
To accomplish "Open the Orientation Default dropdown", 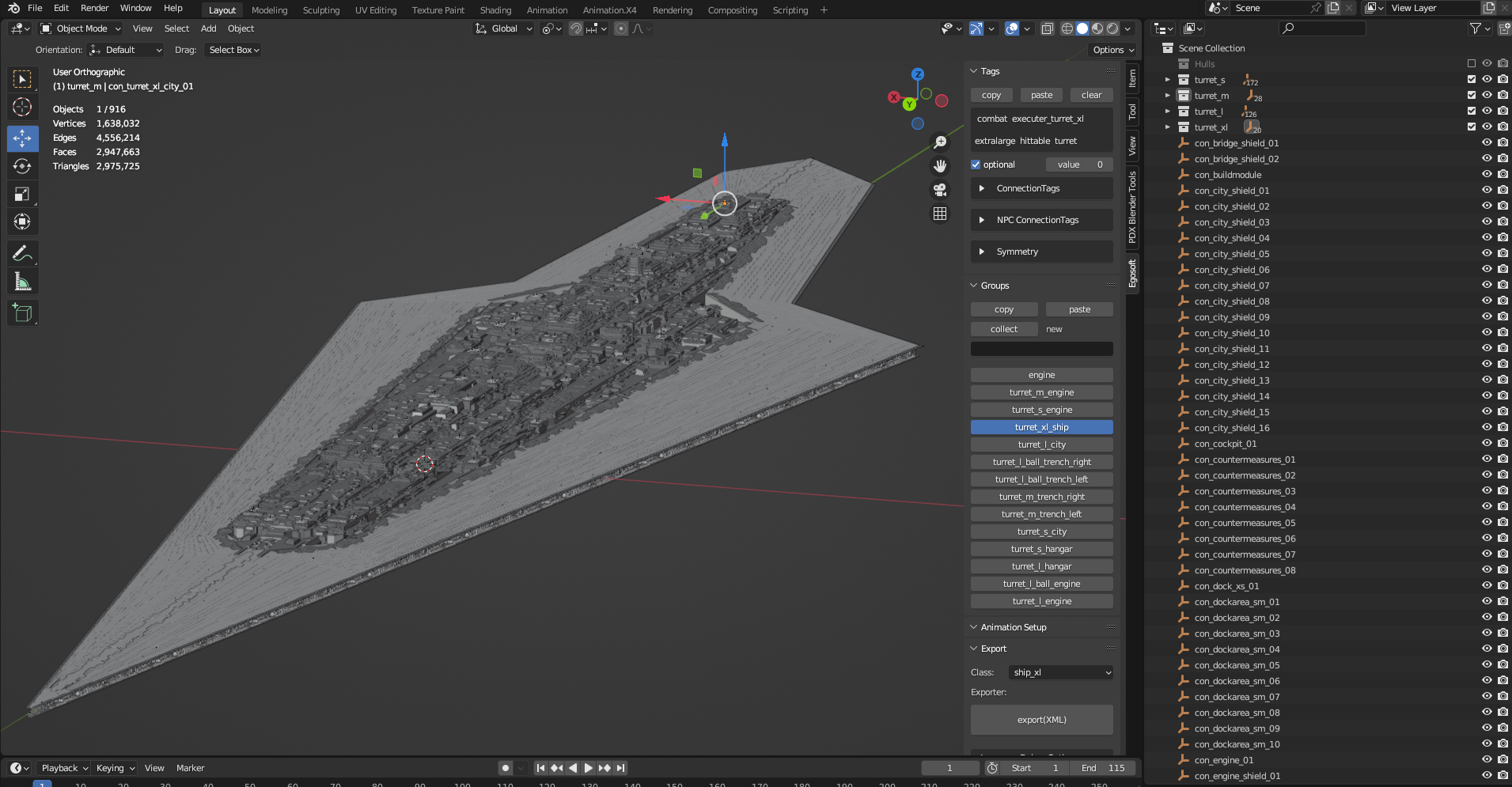I will (127, 50).
